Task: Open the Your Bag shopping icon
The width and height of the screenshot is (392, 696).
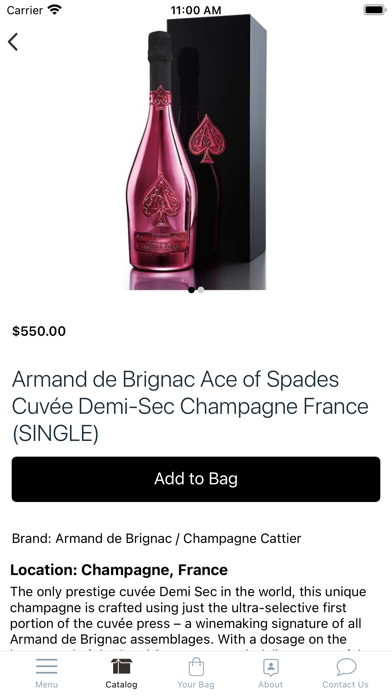Action: pos(196,666)
